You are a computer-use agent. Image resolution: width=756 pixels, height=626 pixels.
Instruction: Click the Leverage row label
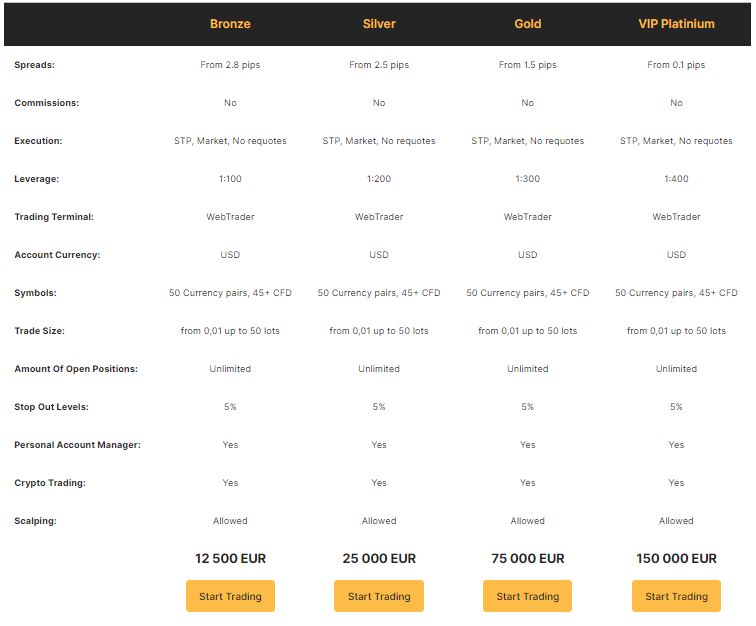point(37,179)
